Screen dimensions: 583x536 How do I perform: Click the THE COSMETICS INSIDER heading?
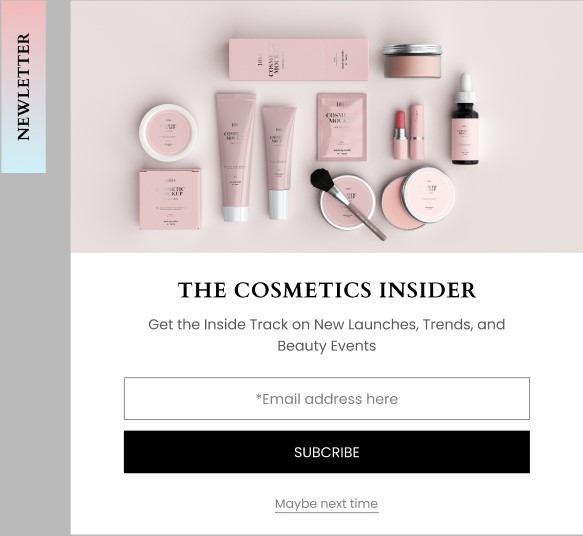tap(326, 290)
